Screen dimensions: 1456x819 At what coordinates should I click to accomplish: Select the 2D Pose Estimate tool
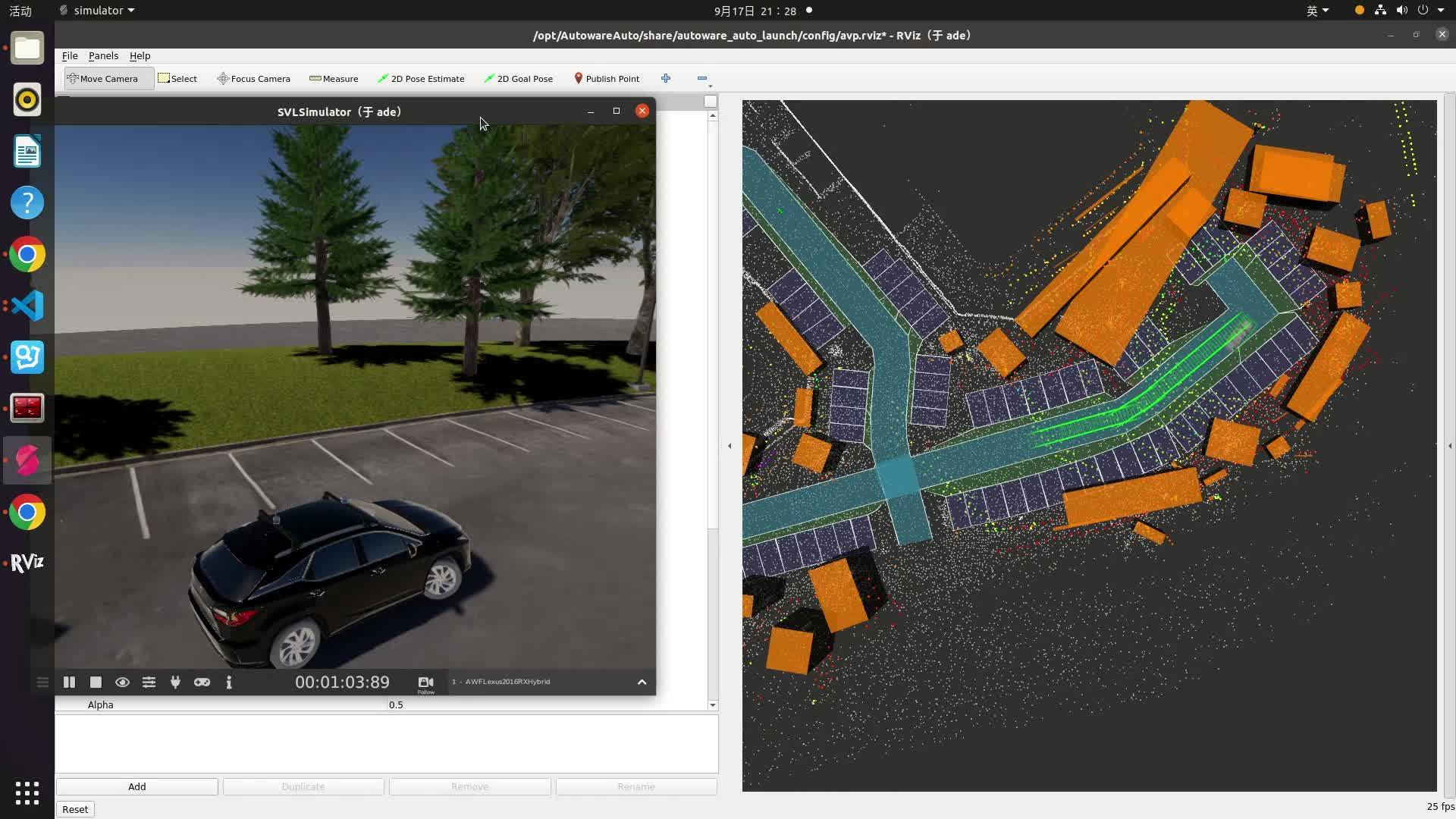(421, 78)
